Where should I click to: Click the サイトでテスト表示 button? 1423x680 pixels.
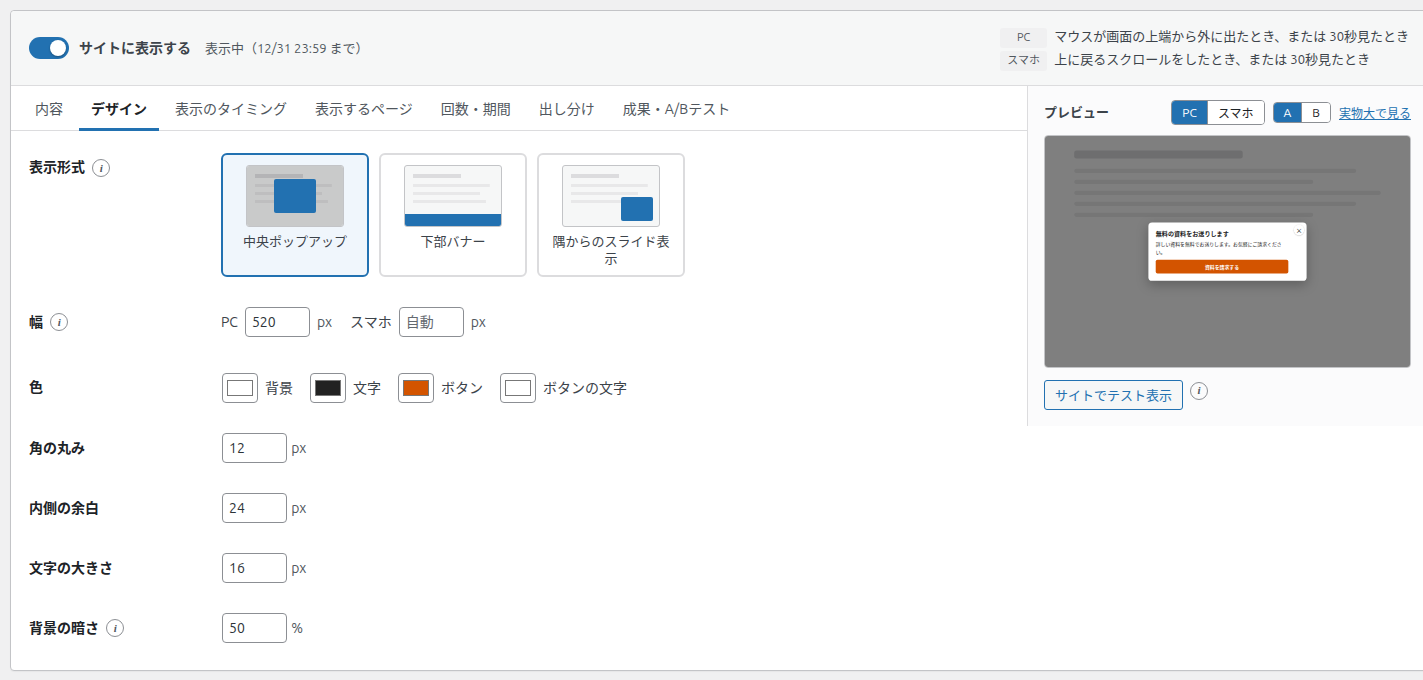(x=1113, y=395)
